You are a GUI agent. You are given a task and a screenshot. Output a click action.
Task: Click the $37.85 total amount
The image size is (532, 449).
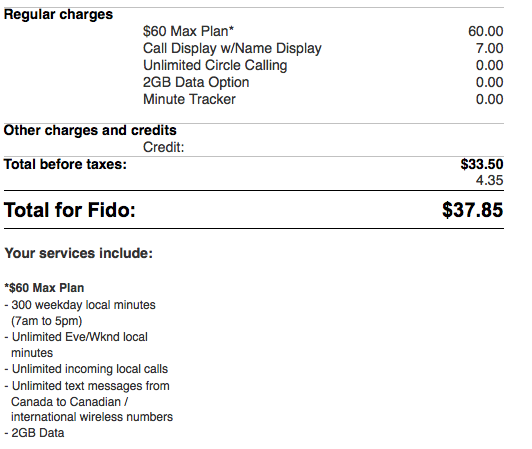473,210
